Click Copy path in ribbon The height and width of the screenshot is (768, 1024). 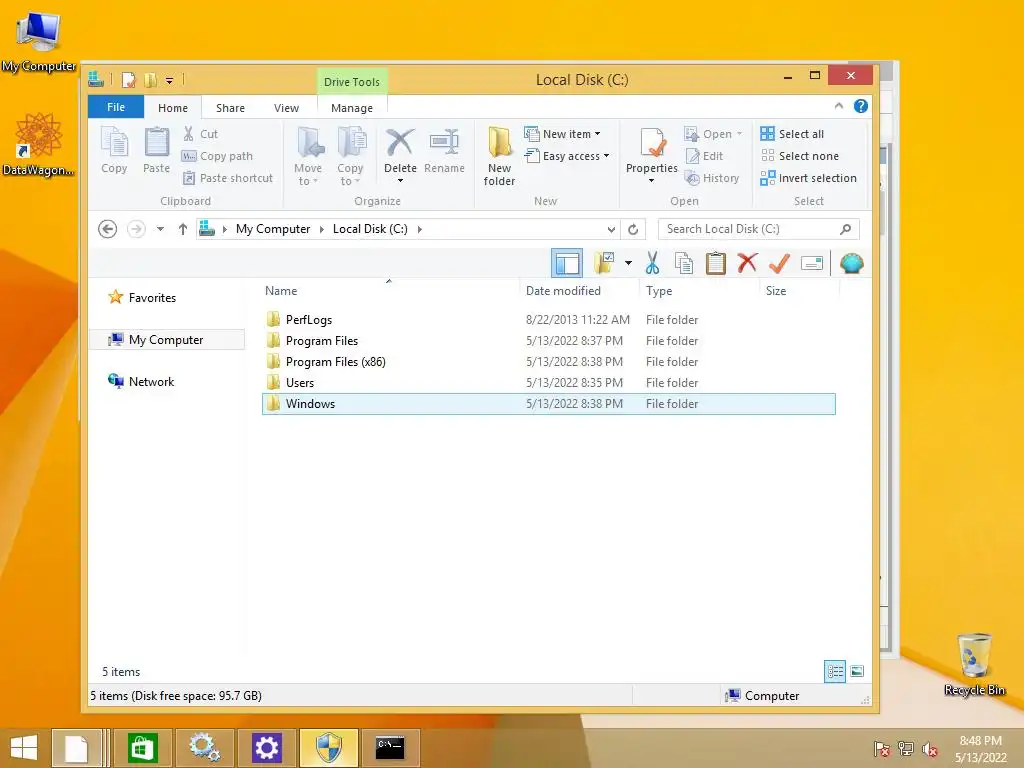click(x=217, y=156)
